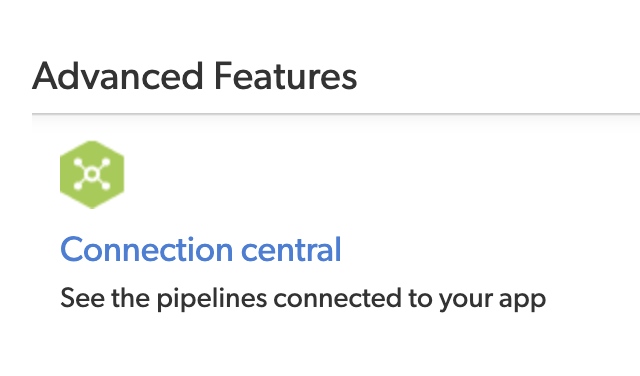
Task: Click the word 'Advanced' in the heading
Action: pos(118,76)
